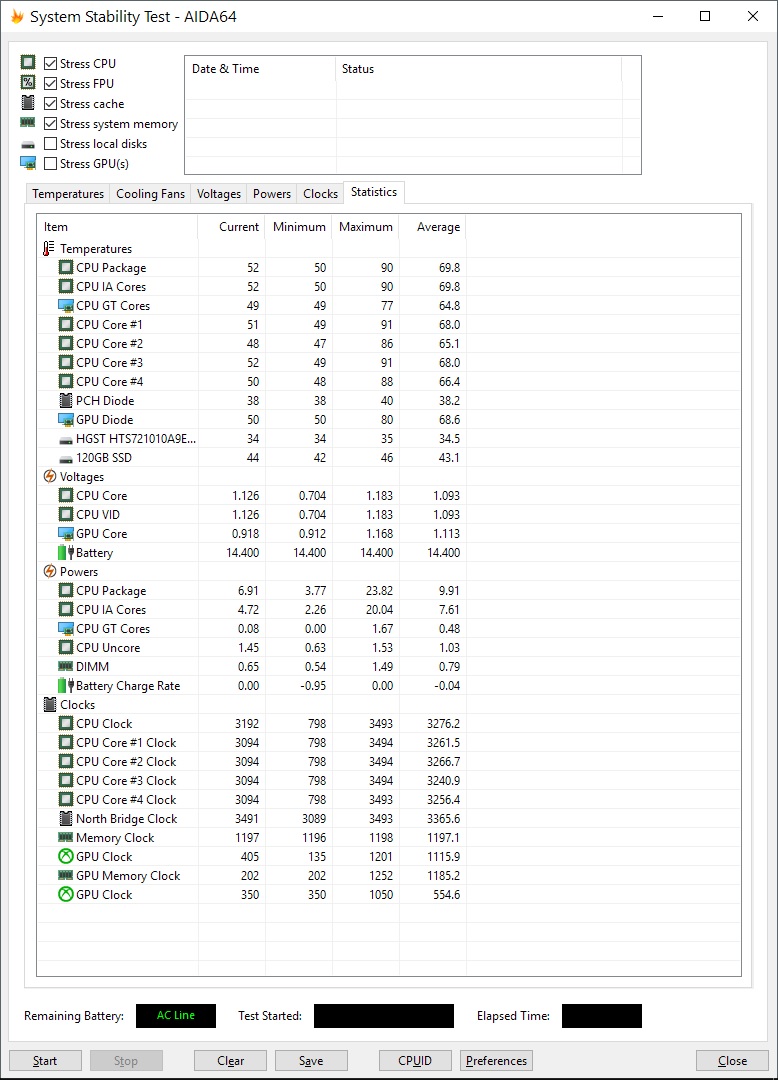
Task: Select the Statistics tab
Action: pos(374,192)
